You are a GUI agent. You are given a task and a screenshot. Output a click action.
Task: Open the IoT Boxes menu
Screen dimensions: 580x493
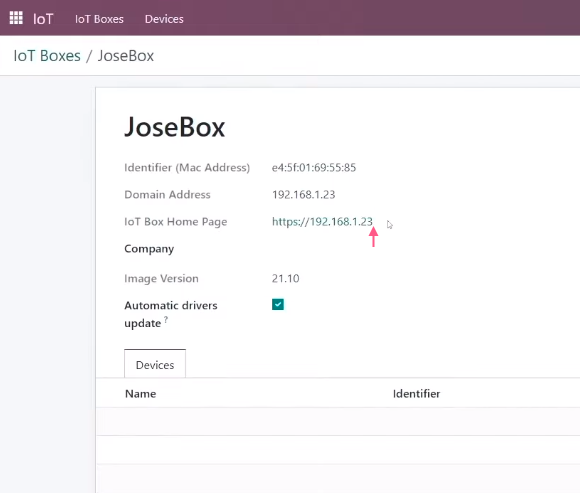99,19
